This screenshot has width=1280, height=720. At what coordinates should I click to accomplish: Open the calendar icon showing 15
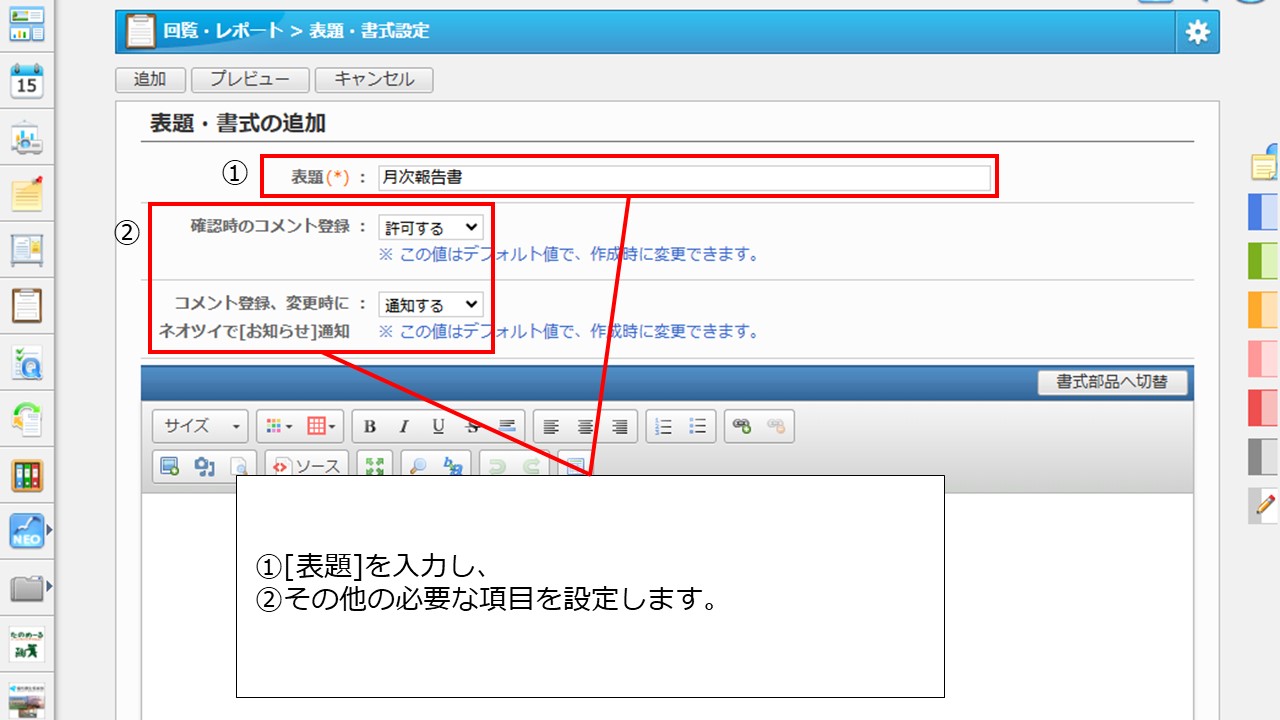click(27, 81)
